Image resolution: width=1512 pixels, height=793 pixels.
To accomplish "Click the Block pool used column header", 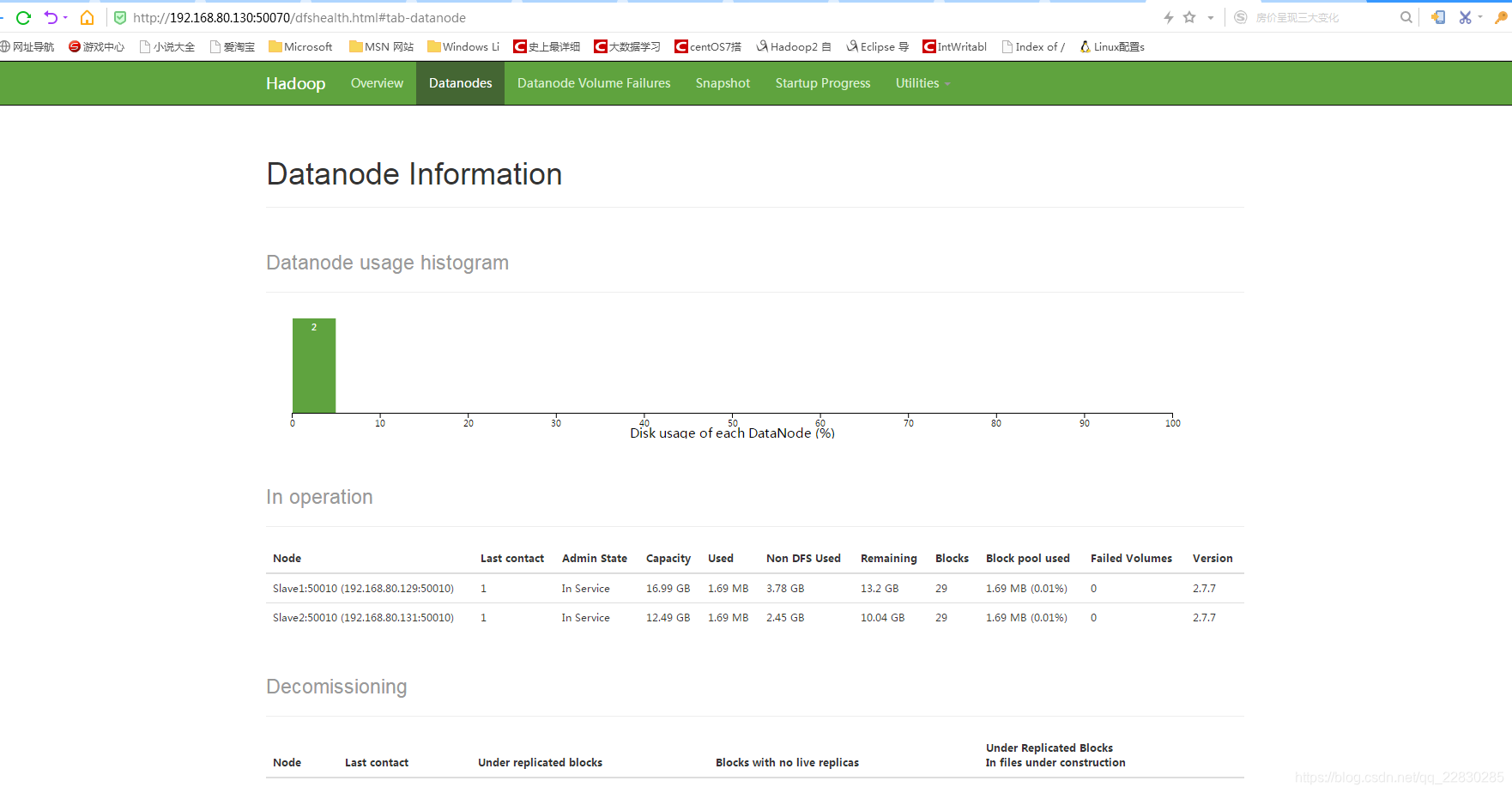I will 1028,558.
